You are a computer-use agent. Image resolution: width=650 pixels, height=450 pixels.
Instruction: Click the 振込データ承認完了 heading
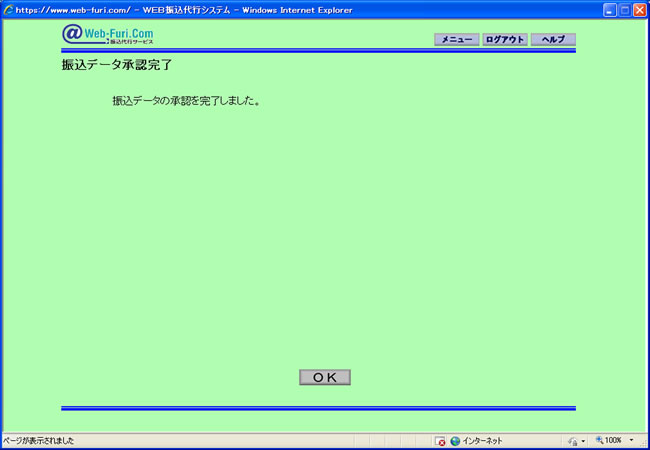tap(117, 65)
